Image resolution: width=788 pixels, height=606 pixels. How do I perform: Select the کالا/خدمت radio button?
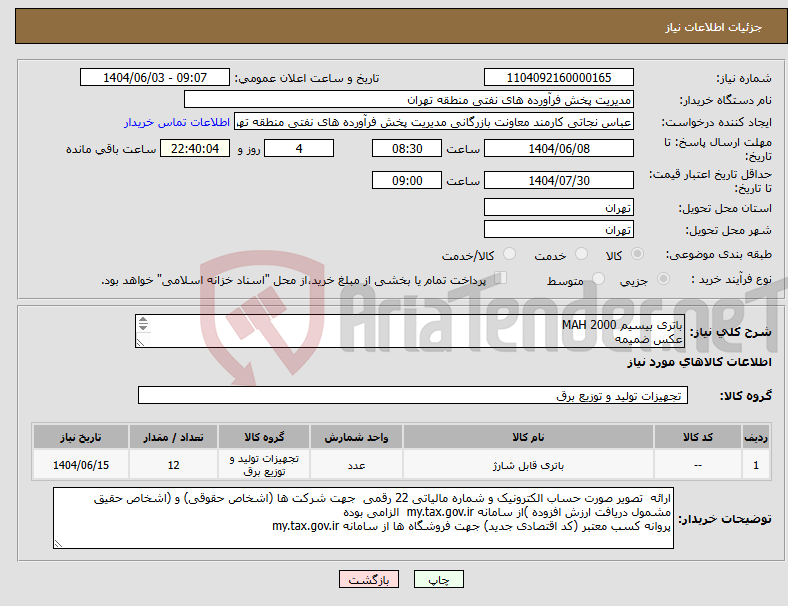[509, 254]
